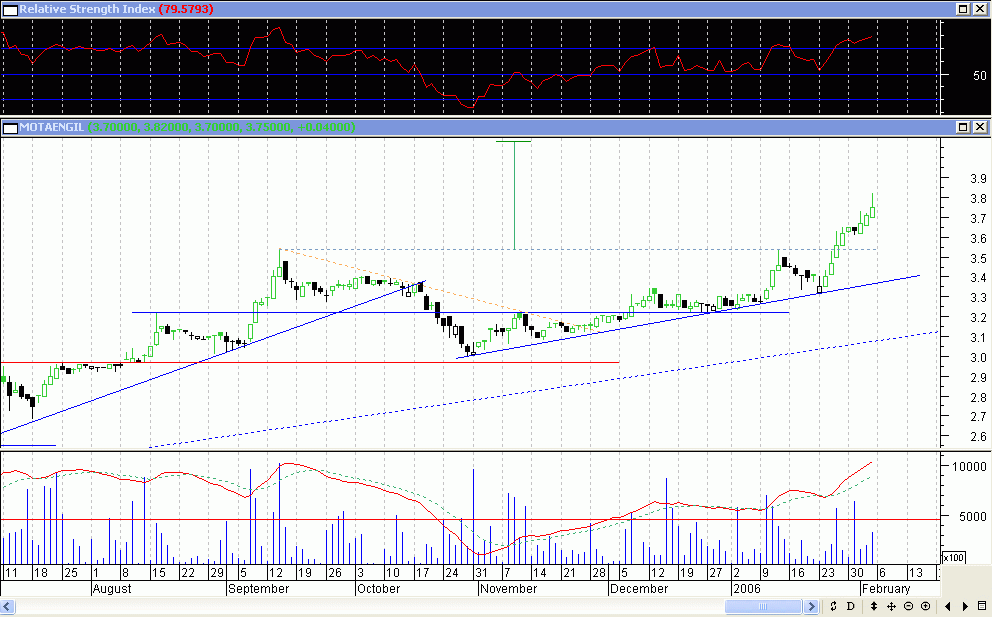Screen dimensions: 992x617
Task: Click the 2.6 price axis label
Action: (978, 437)
